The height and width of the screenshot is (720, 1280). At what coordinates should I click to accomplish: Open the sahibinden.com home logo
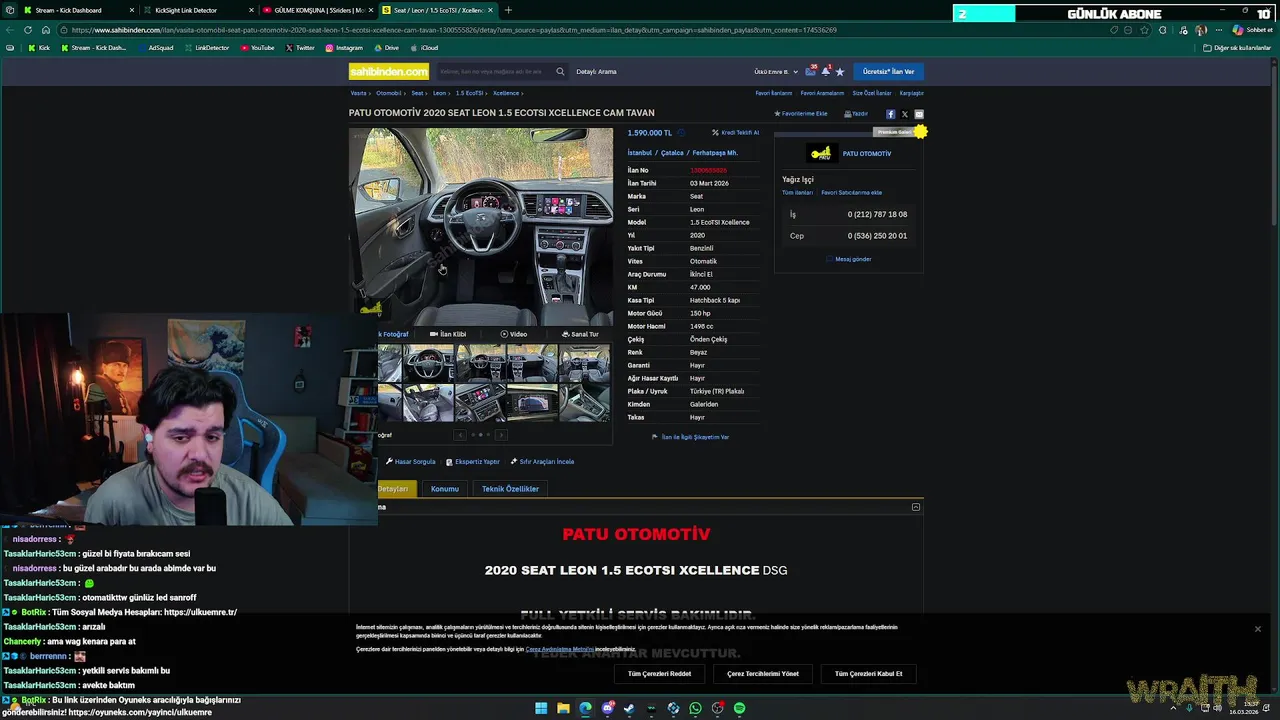click(x=389, y=71)
